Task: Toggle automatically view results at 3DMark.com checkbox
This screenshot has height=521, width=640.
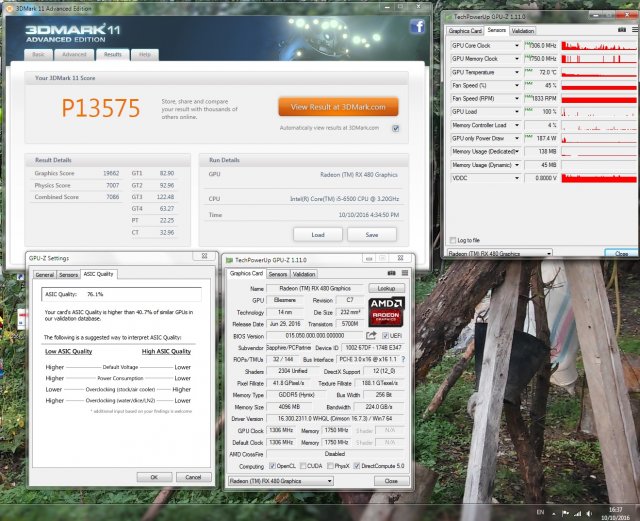Action: [x=396, y=128]
